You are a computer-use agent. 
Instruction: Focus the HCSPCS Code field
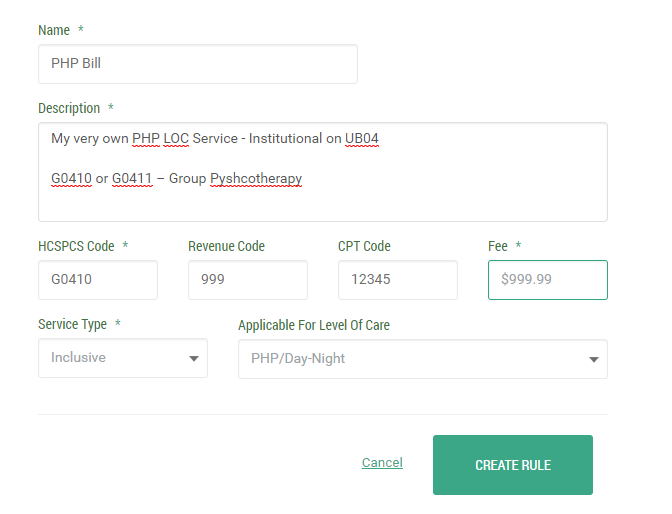pos(98,280)
